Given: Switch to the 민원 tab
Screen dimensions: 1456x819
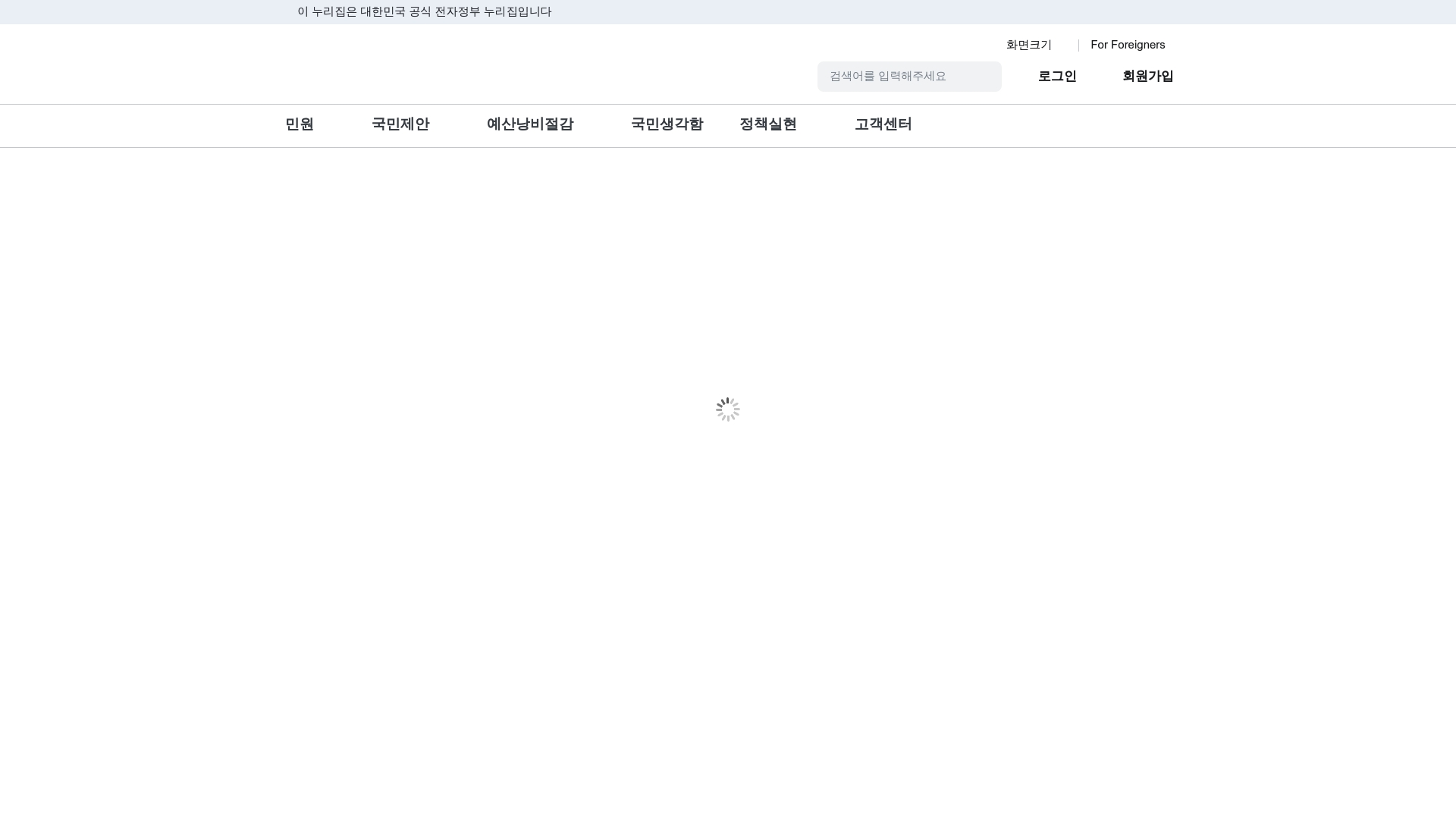Looking at the screenshot, I should coord(300,124).
